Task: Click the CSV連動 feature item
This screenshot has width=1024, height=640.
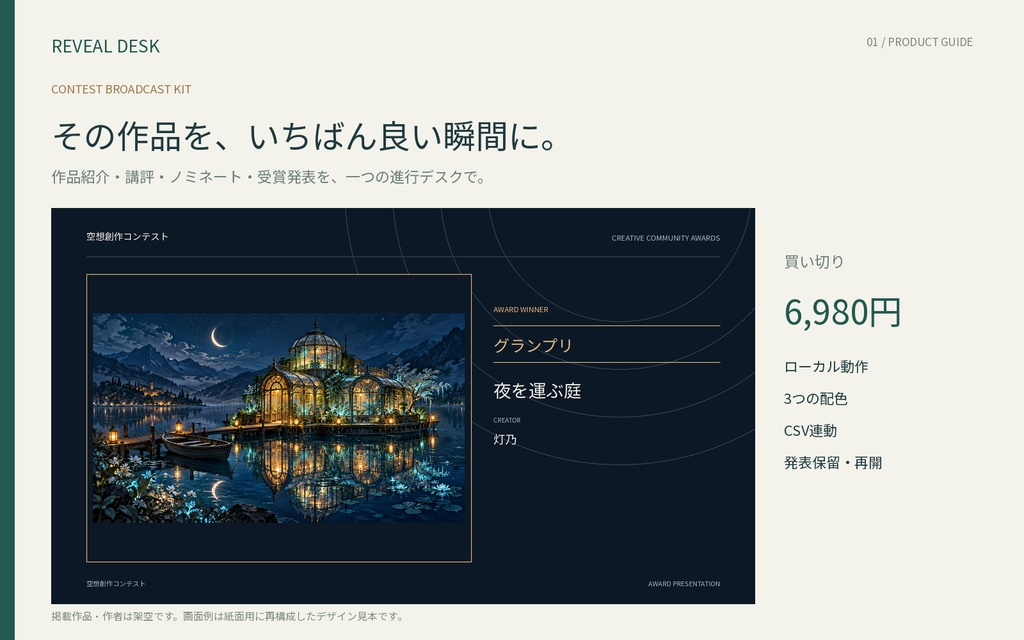Action: [810, 431]
